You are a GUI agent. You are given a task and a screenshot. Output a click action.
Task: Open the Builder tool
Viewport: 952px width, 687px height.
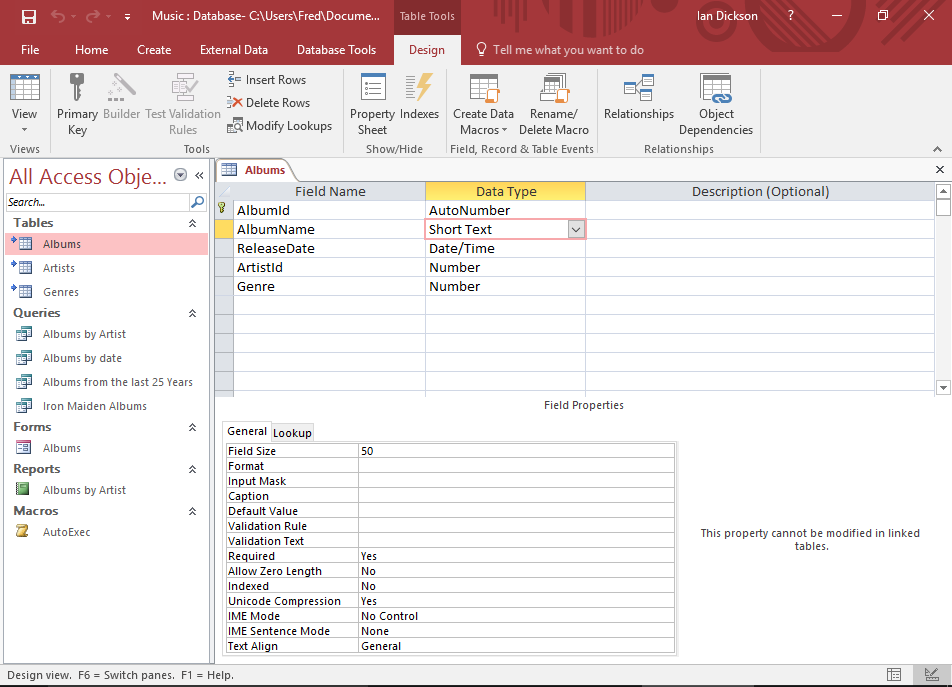(x=121, y=98)
